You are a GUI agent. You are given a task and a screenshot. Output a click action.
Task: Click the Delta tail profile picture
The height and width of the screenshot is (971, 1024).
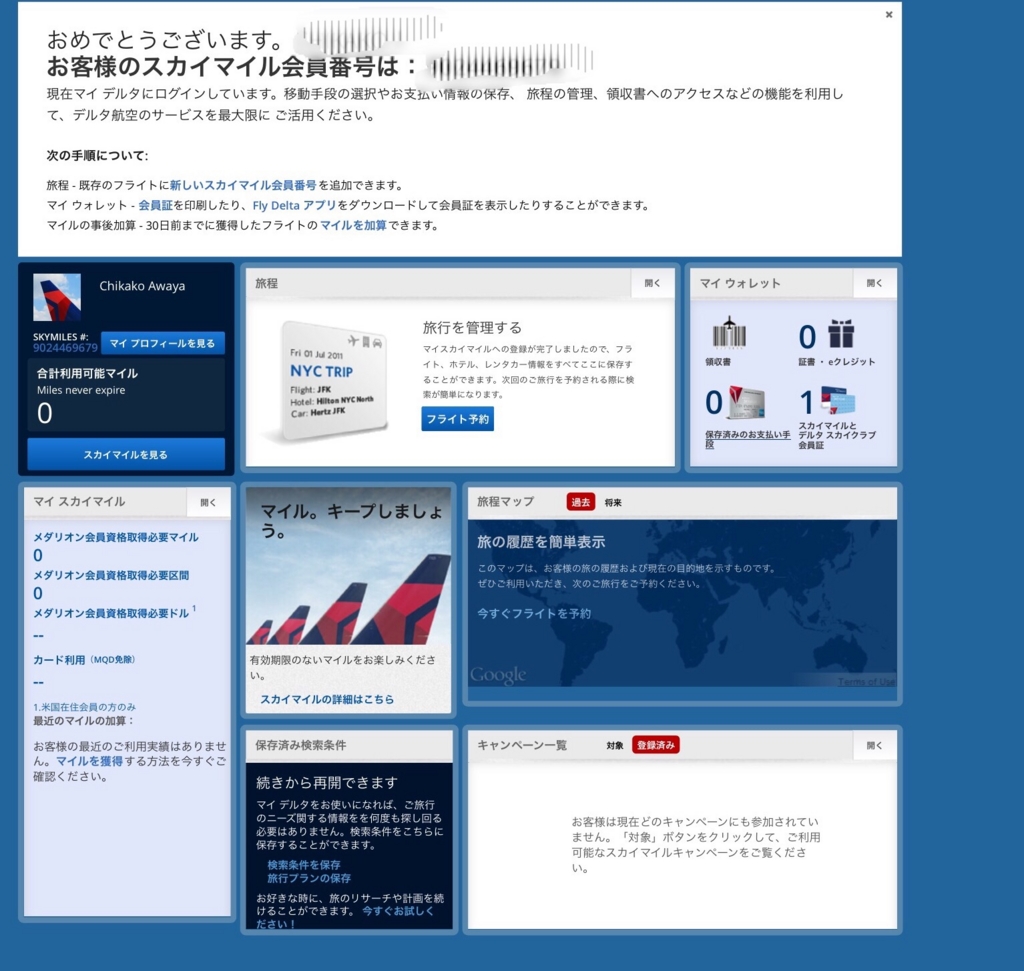point(57,297)
